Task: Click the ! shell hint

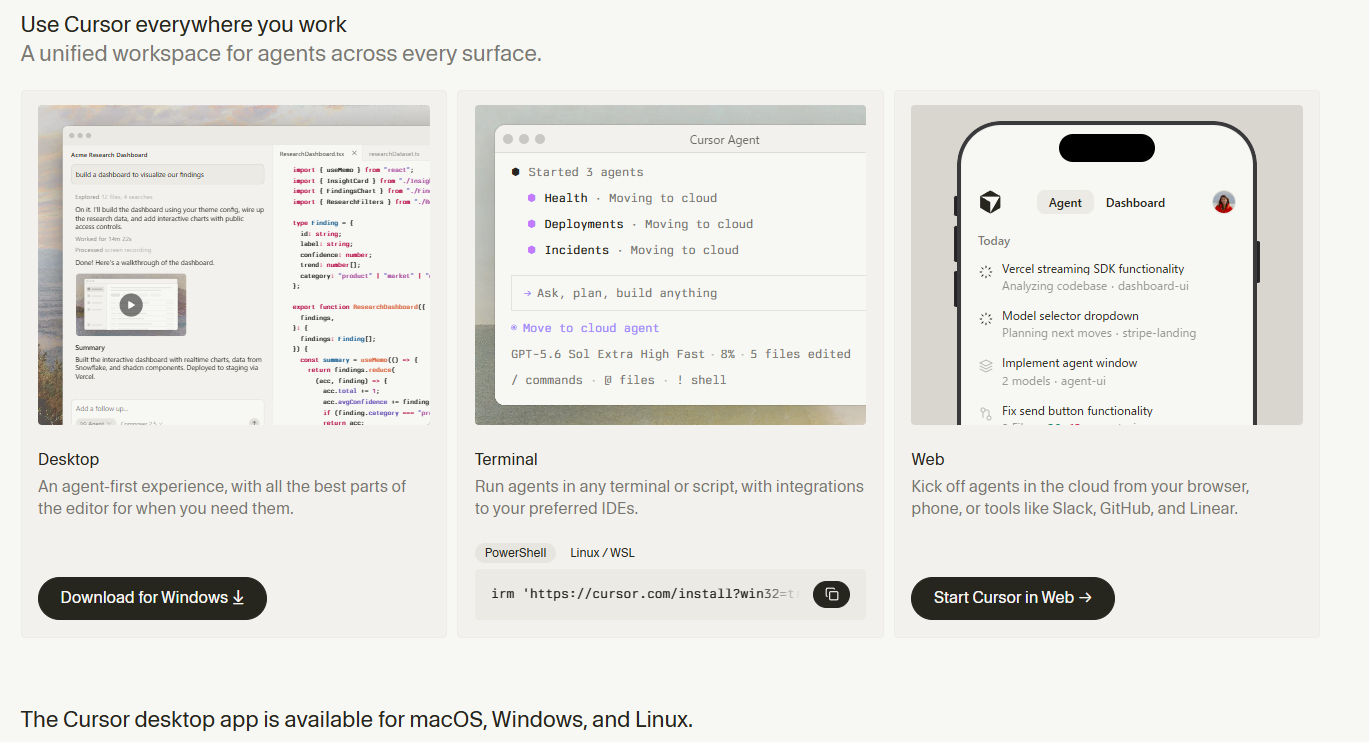Action: point(701,380)
